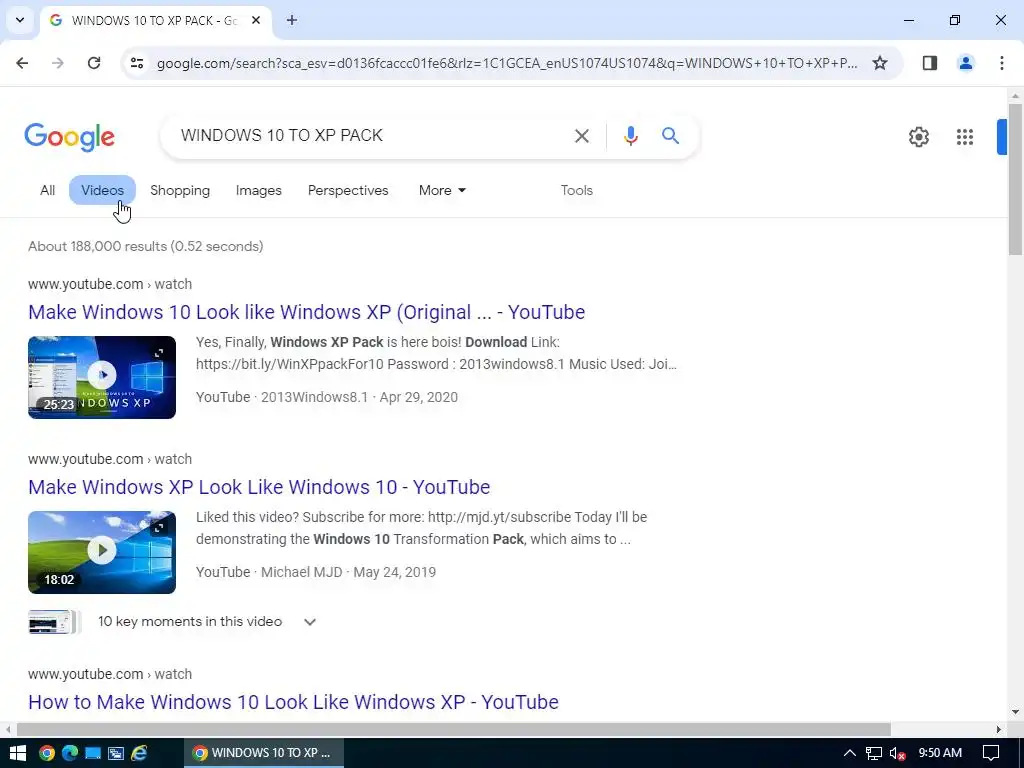Click the scroll down arrow

pos(1015,712)
